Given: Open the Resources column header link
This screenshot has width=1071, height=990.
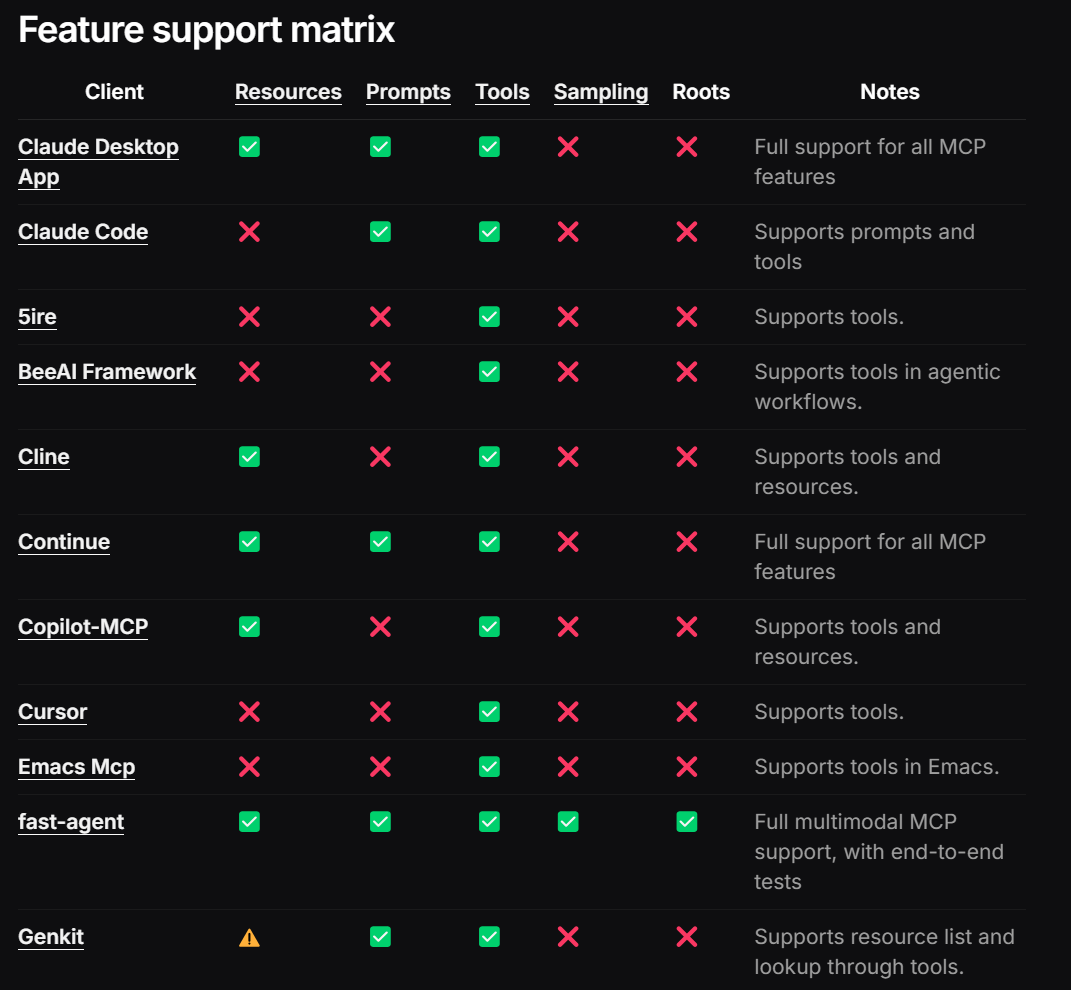Looking at the screenshot, I should 288,92.
